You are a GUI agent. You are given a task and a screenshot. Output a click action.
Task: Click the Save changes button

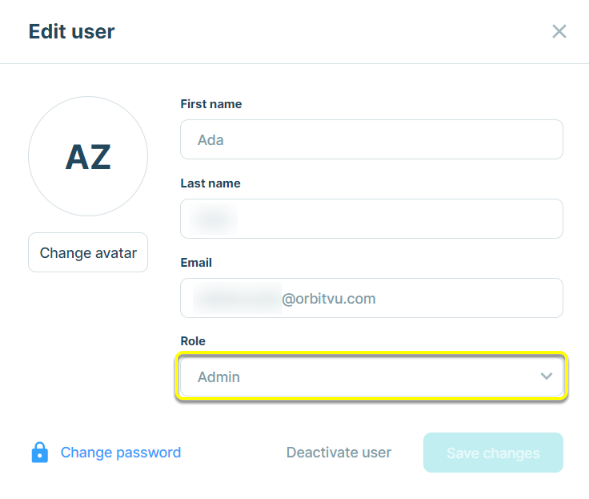(493, 453)
